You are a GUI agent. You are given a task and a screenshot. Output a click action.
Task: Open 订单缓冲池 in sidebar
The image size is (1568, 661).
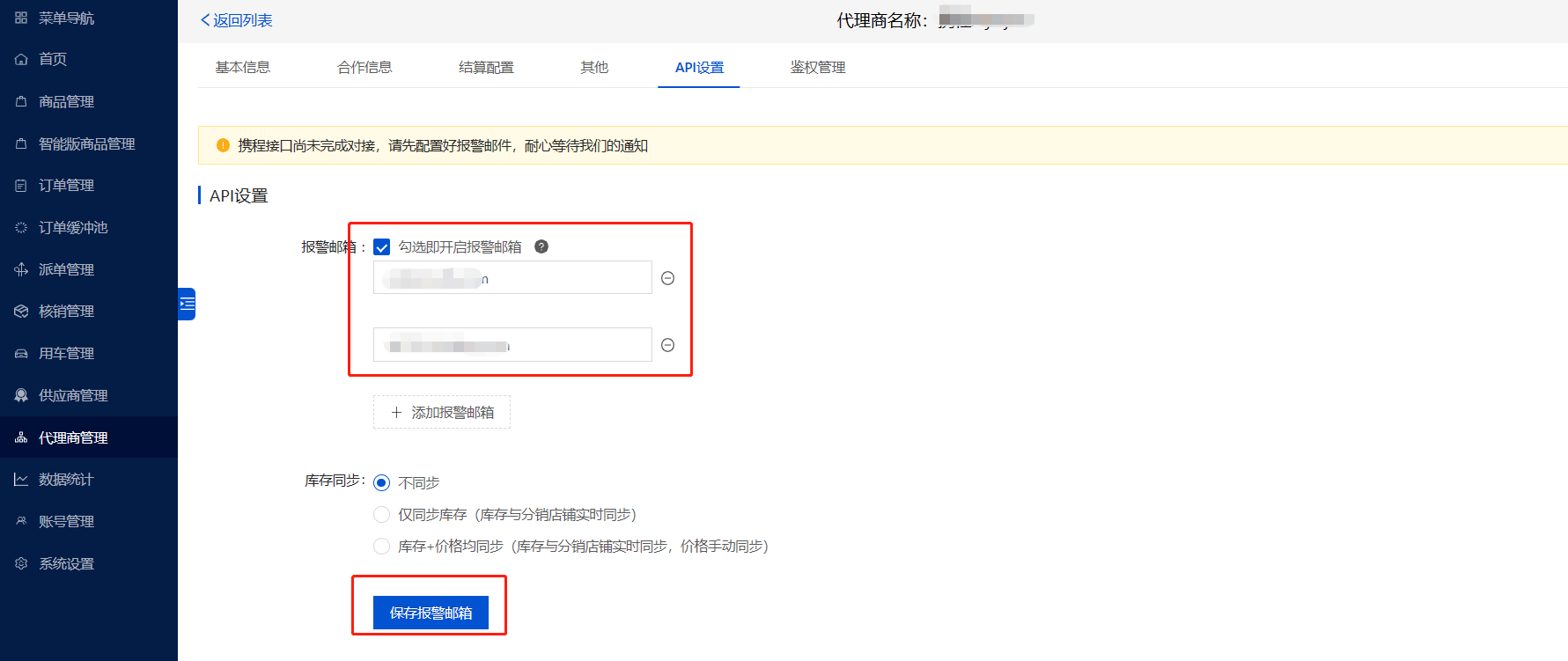73,227
